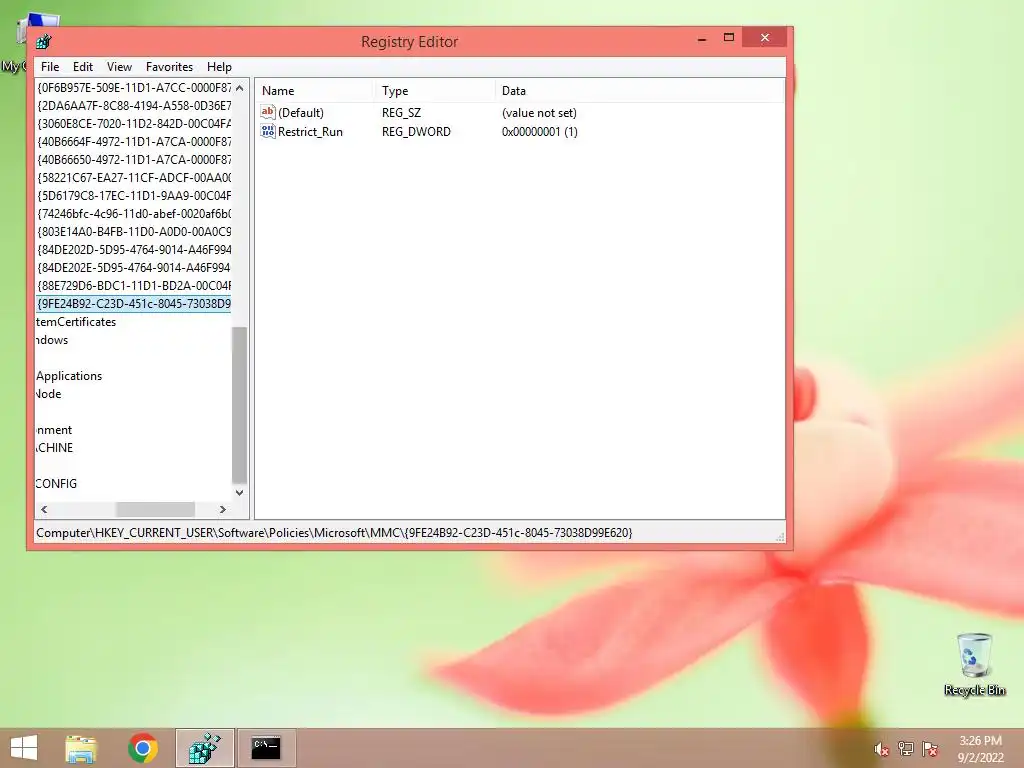Screen dimensions: 1024x768
Task: Click the network tray icon
Action: 905,749
